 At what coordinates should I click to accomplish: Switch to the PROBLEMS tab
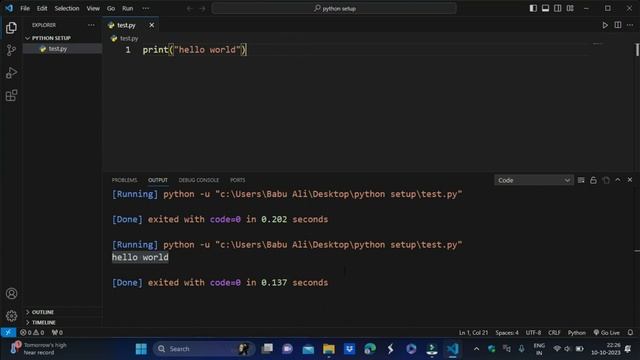(124, 180)
